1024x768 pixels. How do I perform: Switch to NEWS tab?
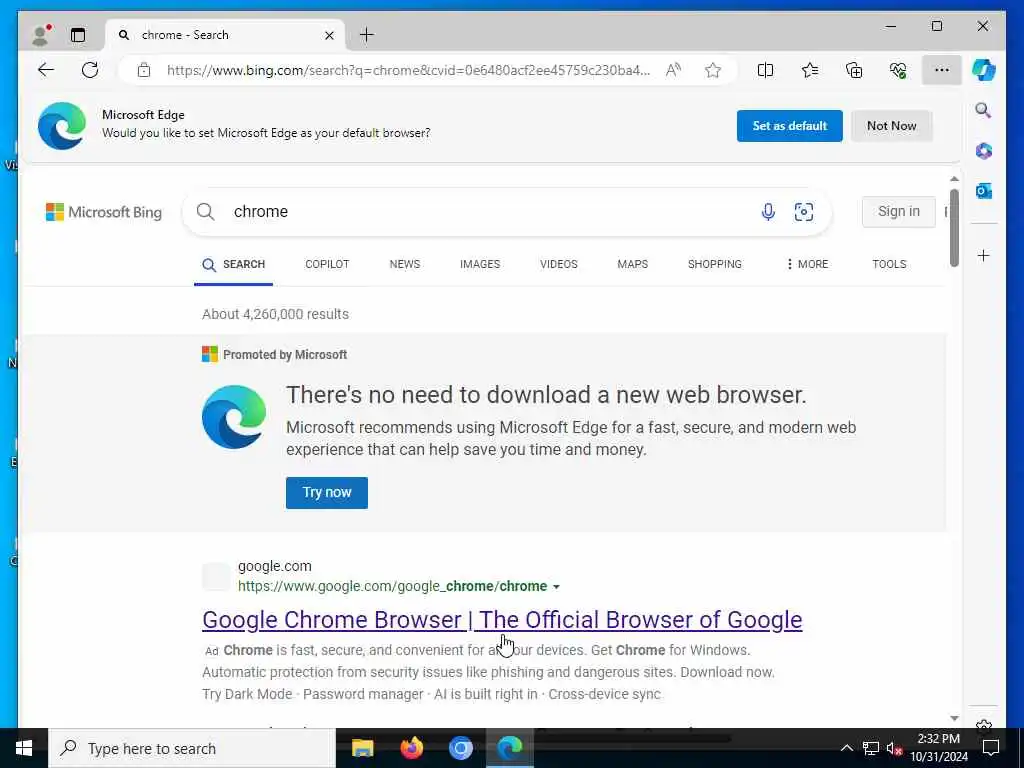coord(405,264)
